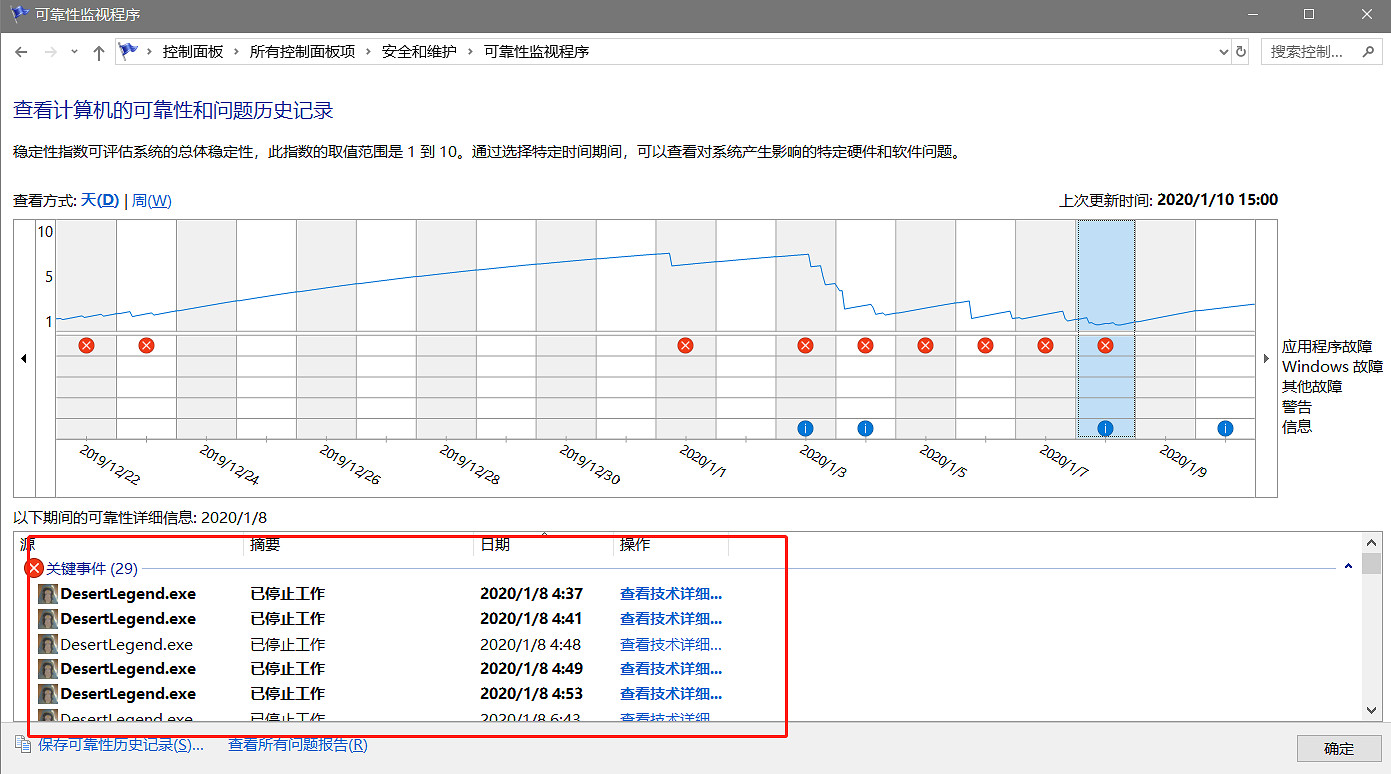Switch view to 周(W)
The image size is (1391, 774).
(x=151, y=201)
